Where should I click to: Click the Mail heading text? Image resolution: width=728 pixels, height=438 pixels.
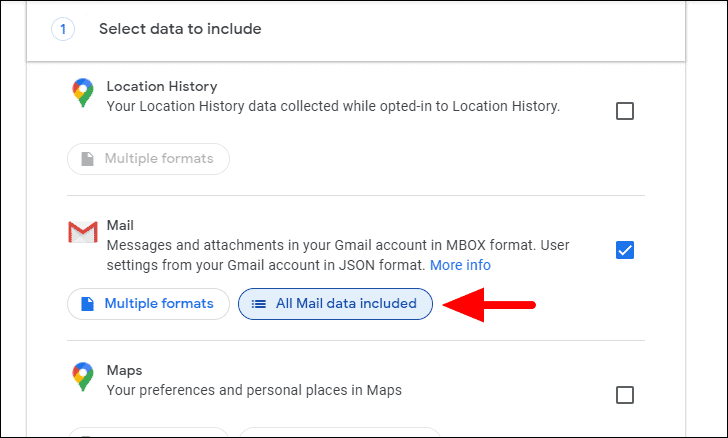pos(120,225)
